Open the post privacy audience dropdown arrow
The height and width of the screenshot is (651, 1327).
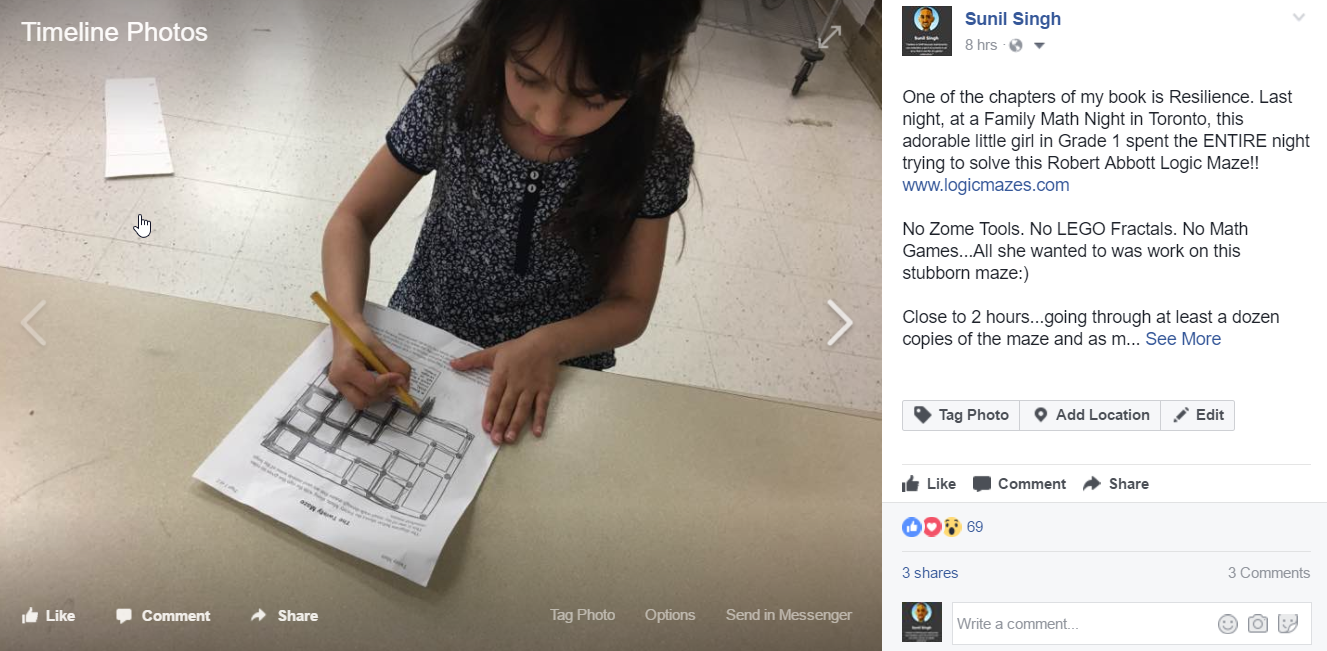[1038, 46]
